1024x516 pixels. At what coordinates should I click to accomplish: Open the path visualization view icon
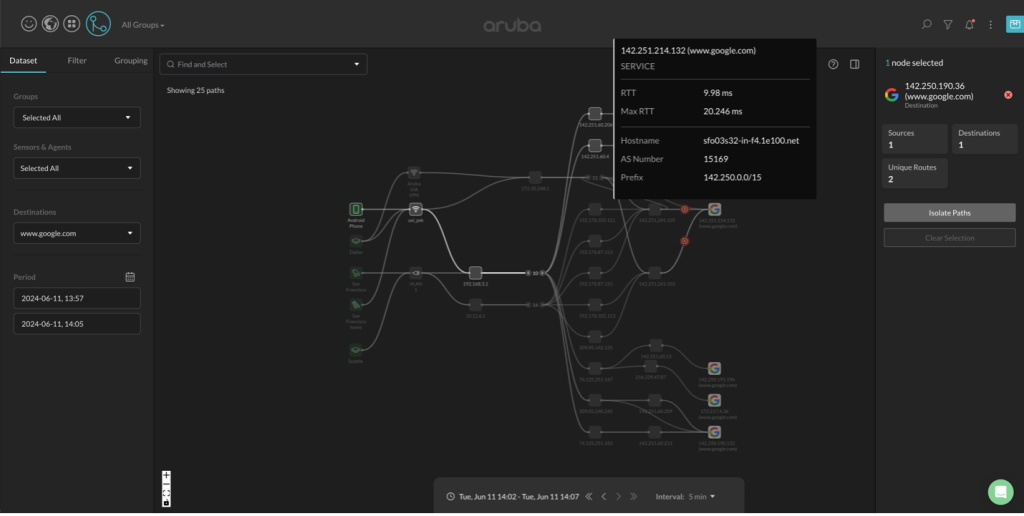tap(98, 24)
